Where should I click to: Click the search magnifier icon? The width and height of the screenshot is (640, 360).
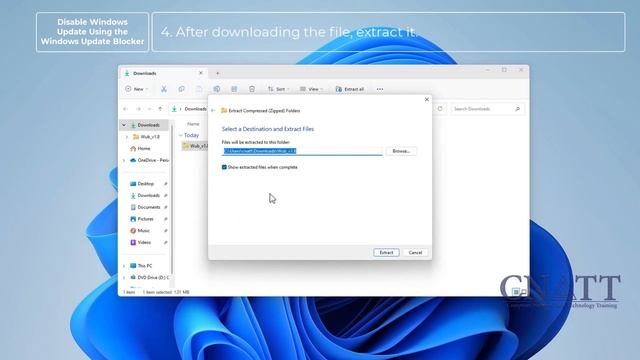point(517,109)
